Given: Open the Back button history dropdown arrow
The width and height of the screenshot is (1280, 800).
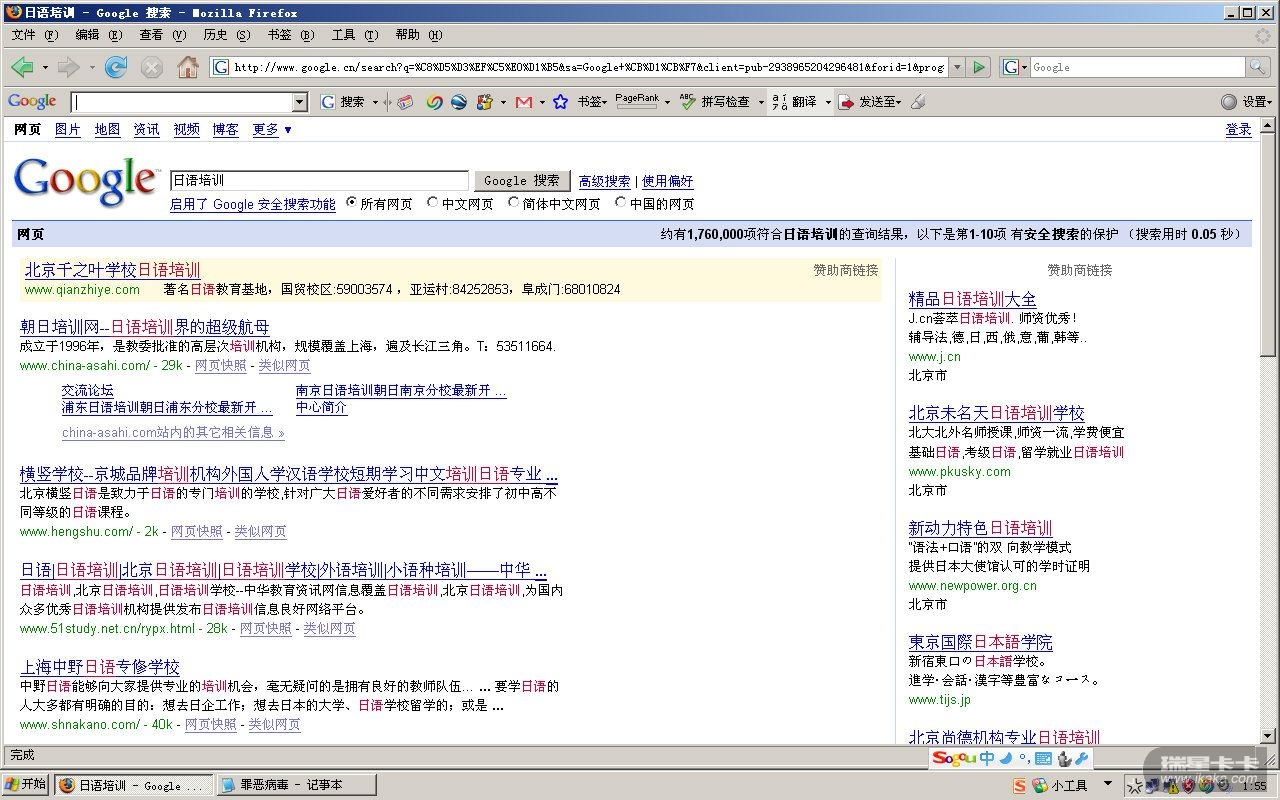Looking at the screenshot, I should coord(44,68).
